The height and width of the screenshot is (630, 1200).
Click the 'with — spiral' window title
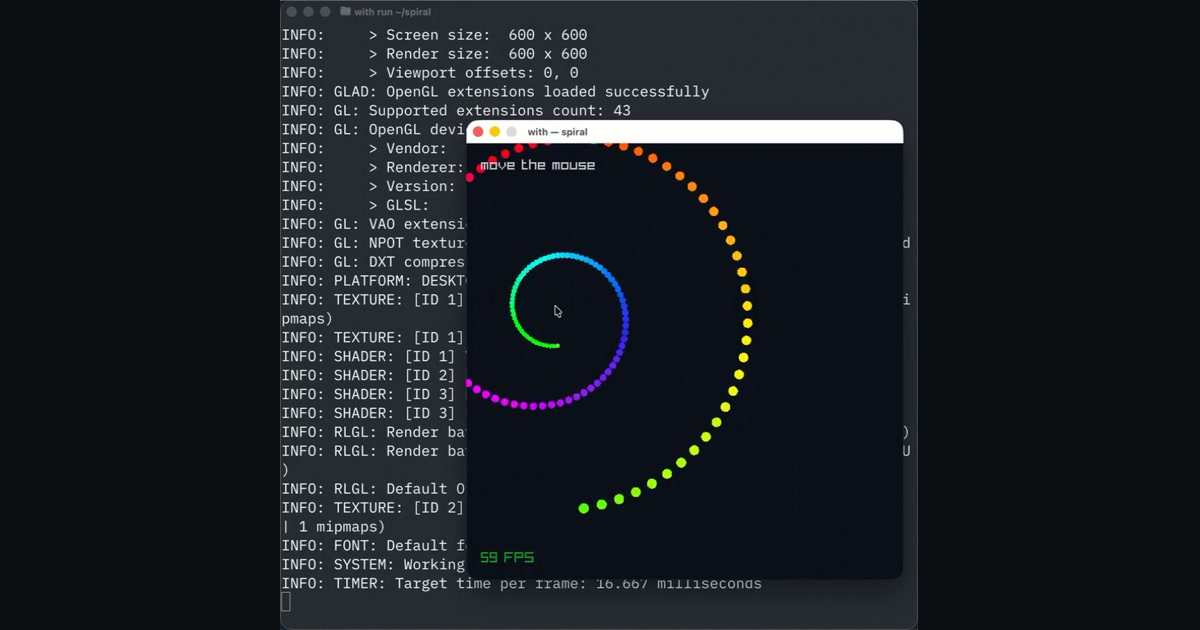click(557, 132)
